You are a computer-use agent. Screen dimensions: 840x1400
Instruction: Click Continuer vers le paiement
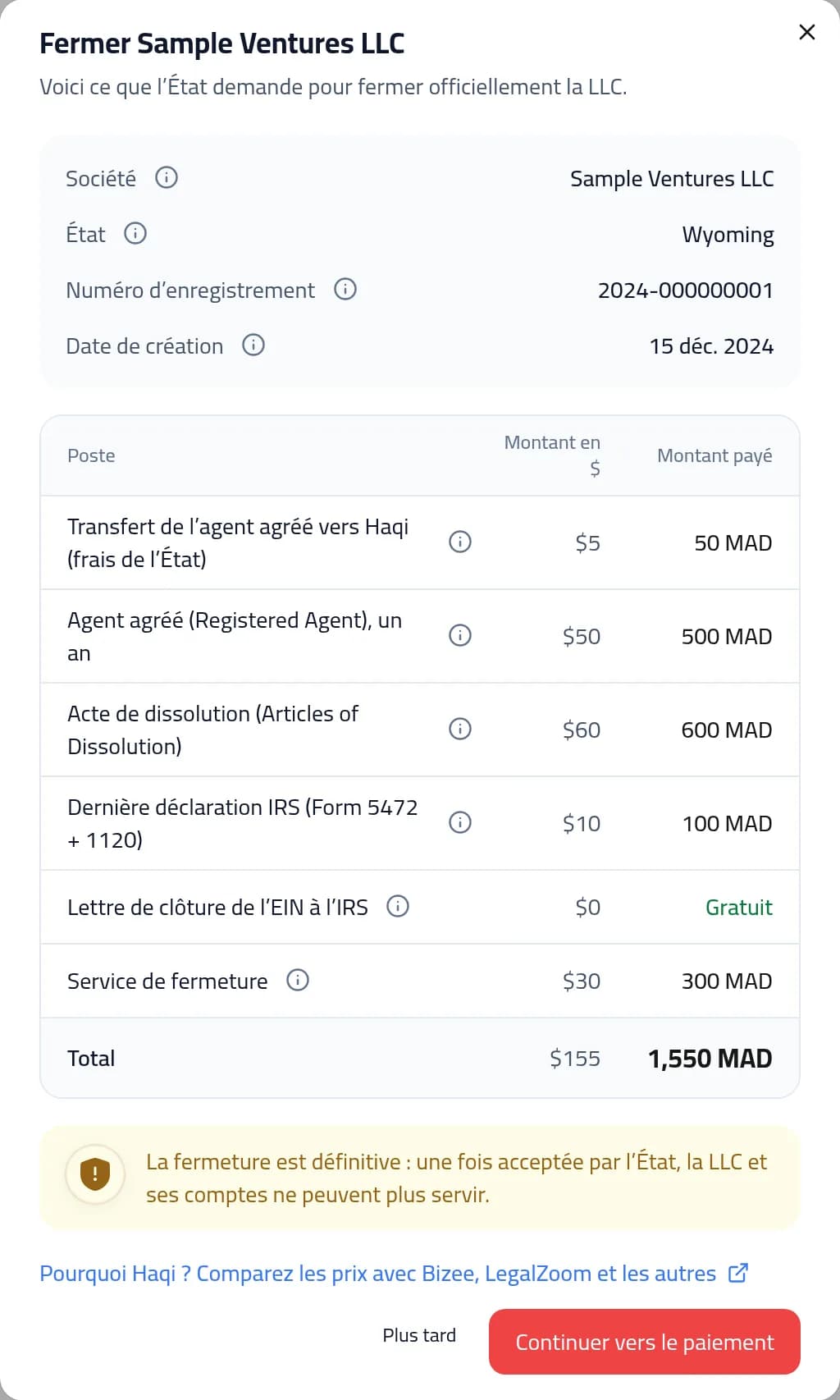tap(645, 1342)
